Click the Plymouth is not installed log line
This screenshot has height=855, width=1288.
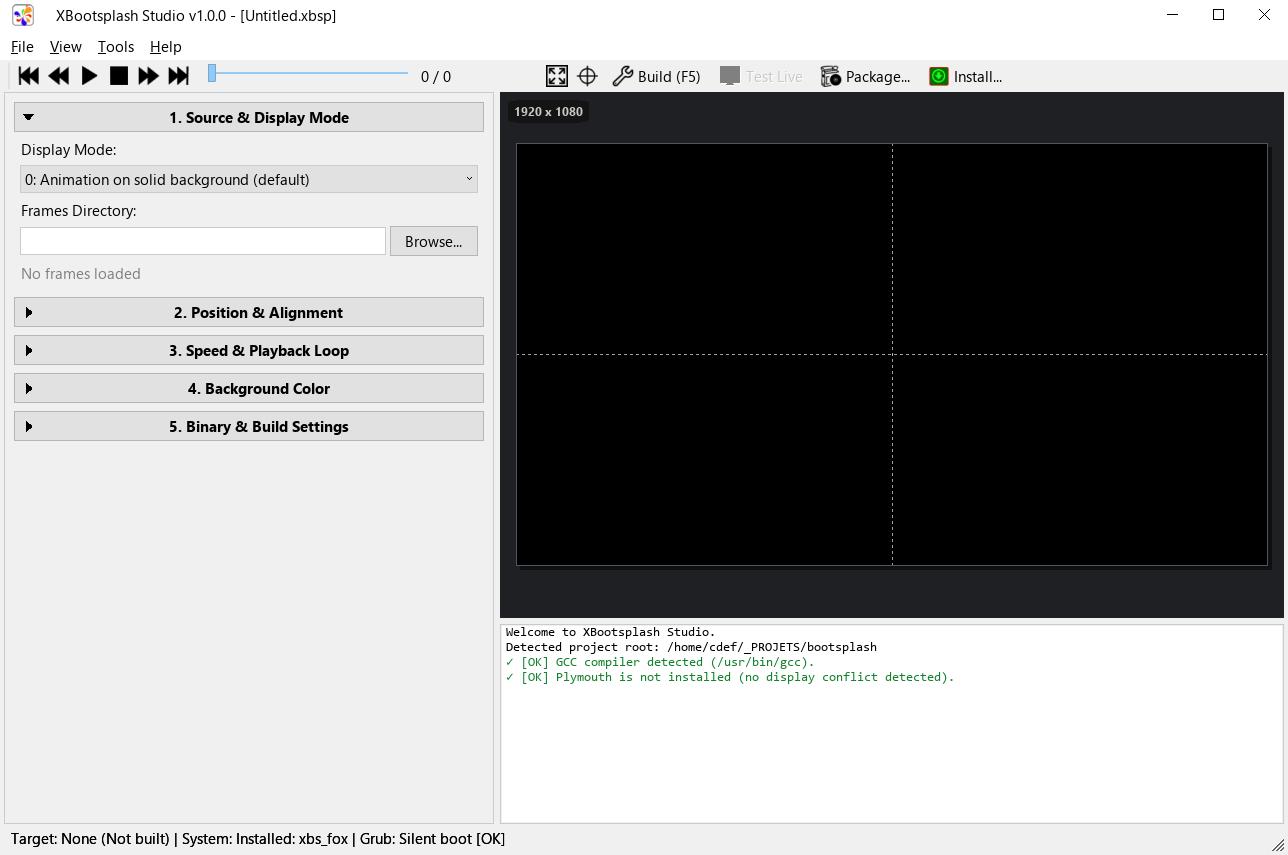coord(730,677)
